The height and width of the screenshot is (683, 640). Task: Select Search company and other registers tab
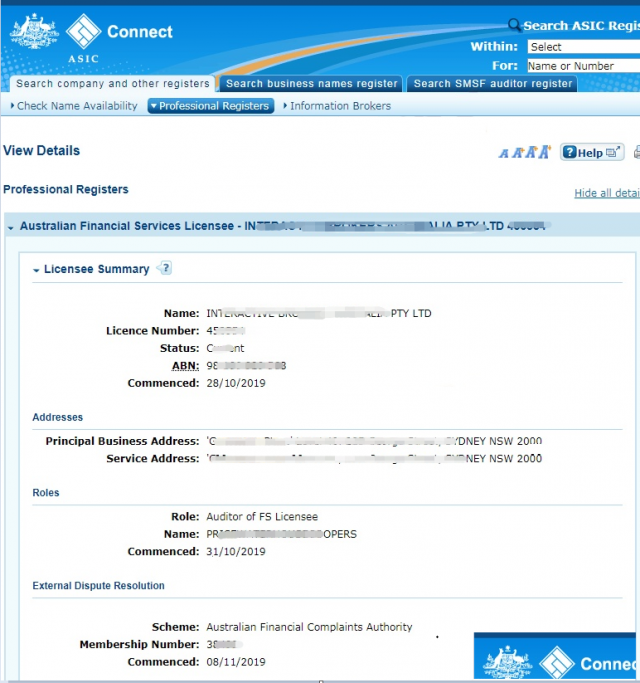(x=112, y=84)
